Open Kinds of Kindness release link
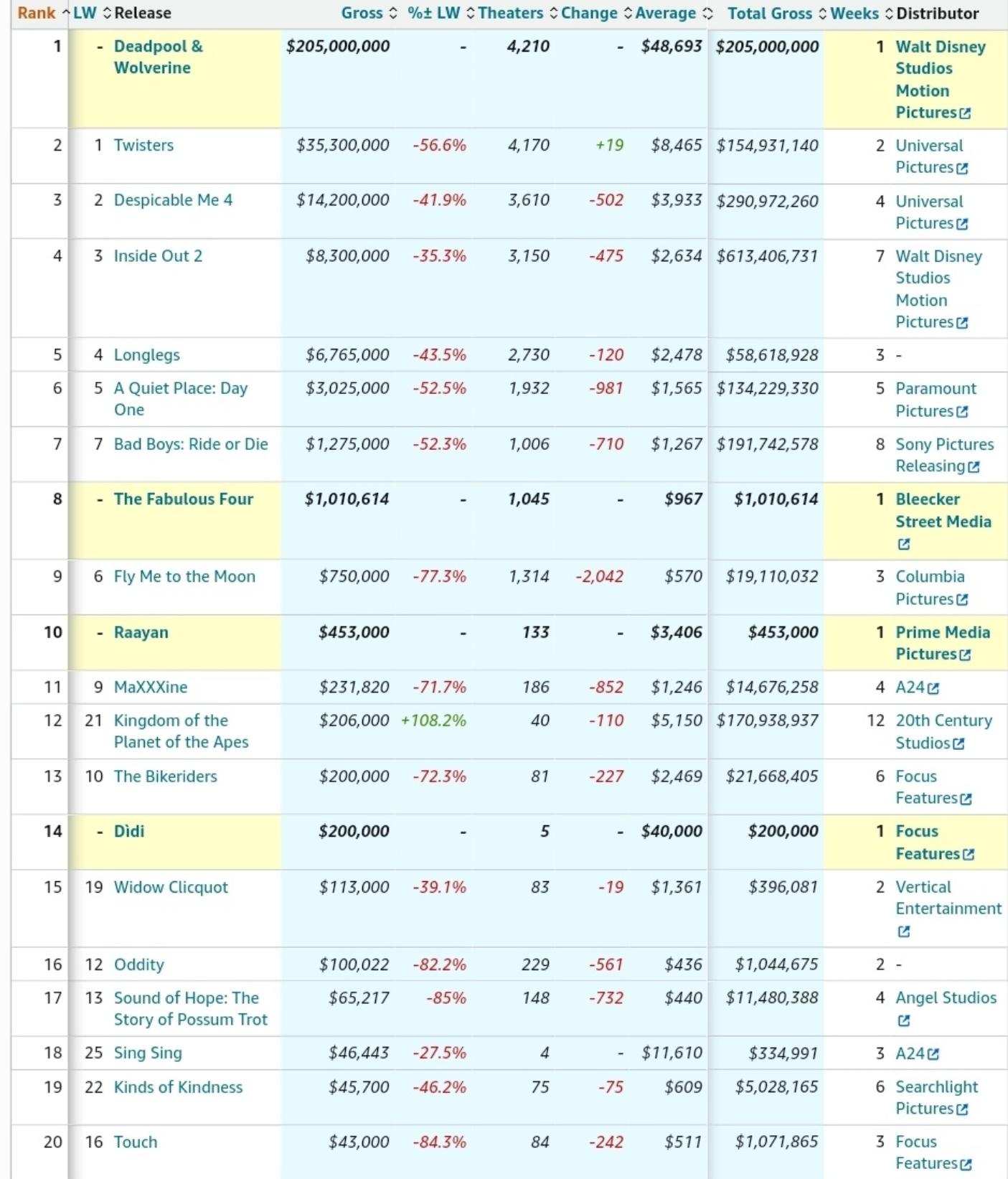 (x=178, y=1088)
